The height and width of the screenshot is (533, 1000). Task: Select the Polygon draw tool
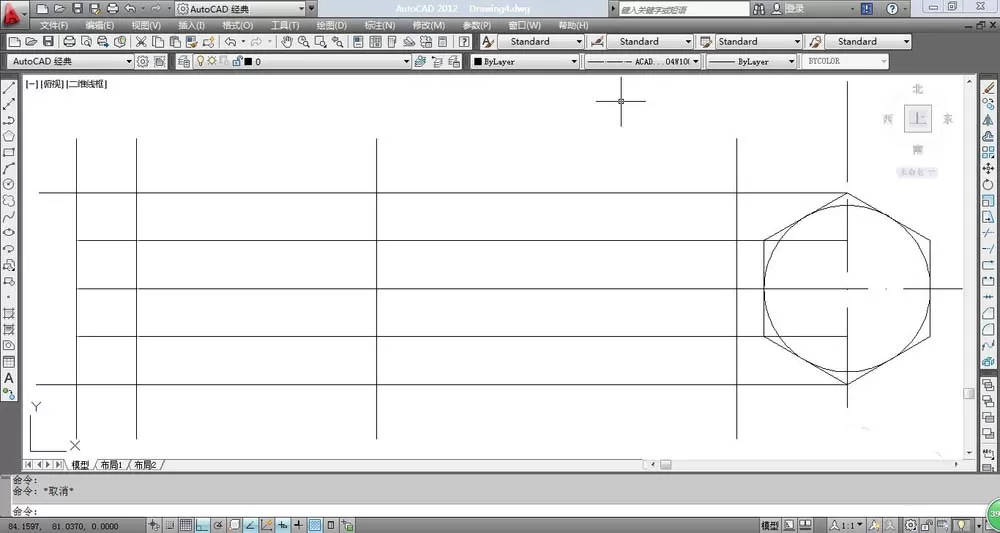coord(9,136)
